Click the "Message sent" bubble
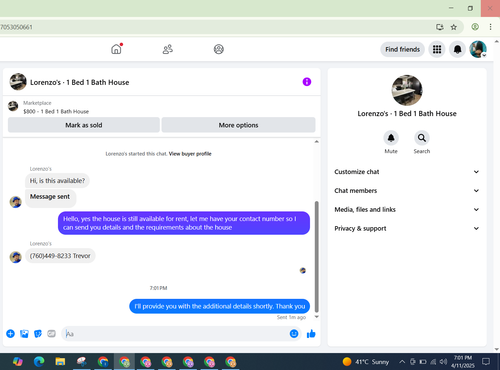 point(50,198)
